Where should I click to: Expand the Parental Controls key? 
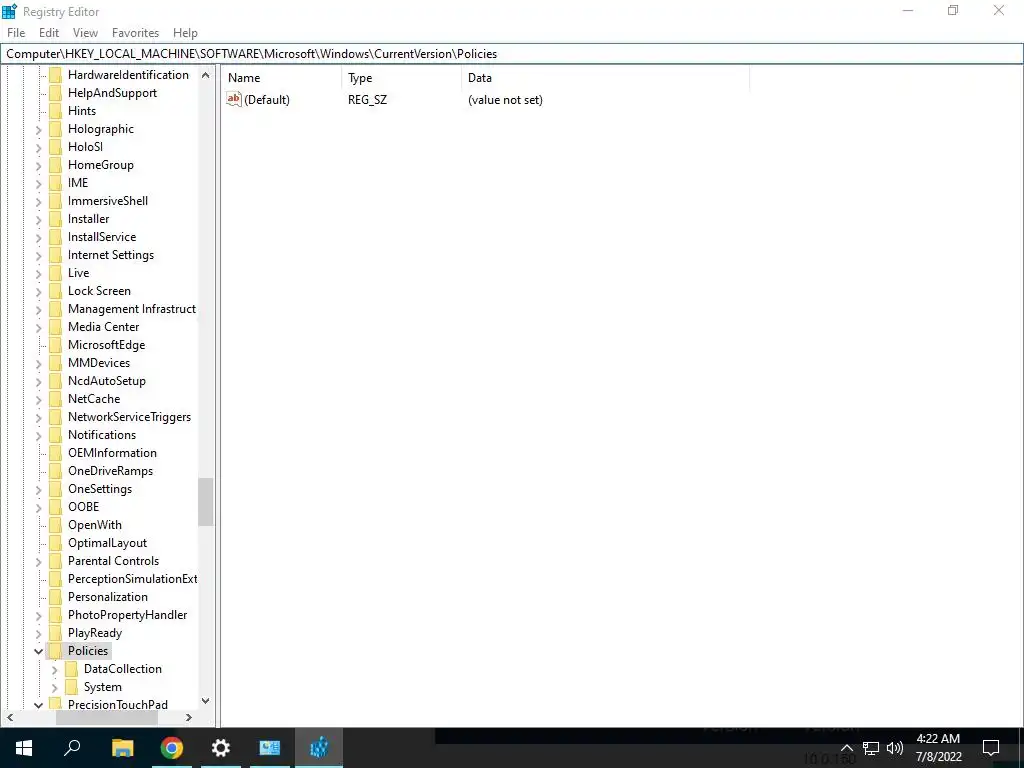39,561
